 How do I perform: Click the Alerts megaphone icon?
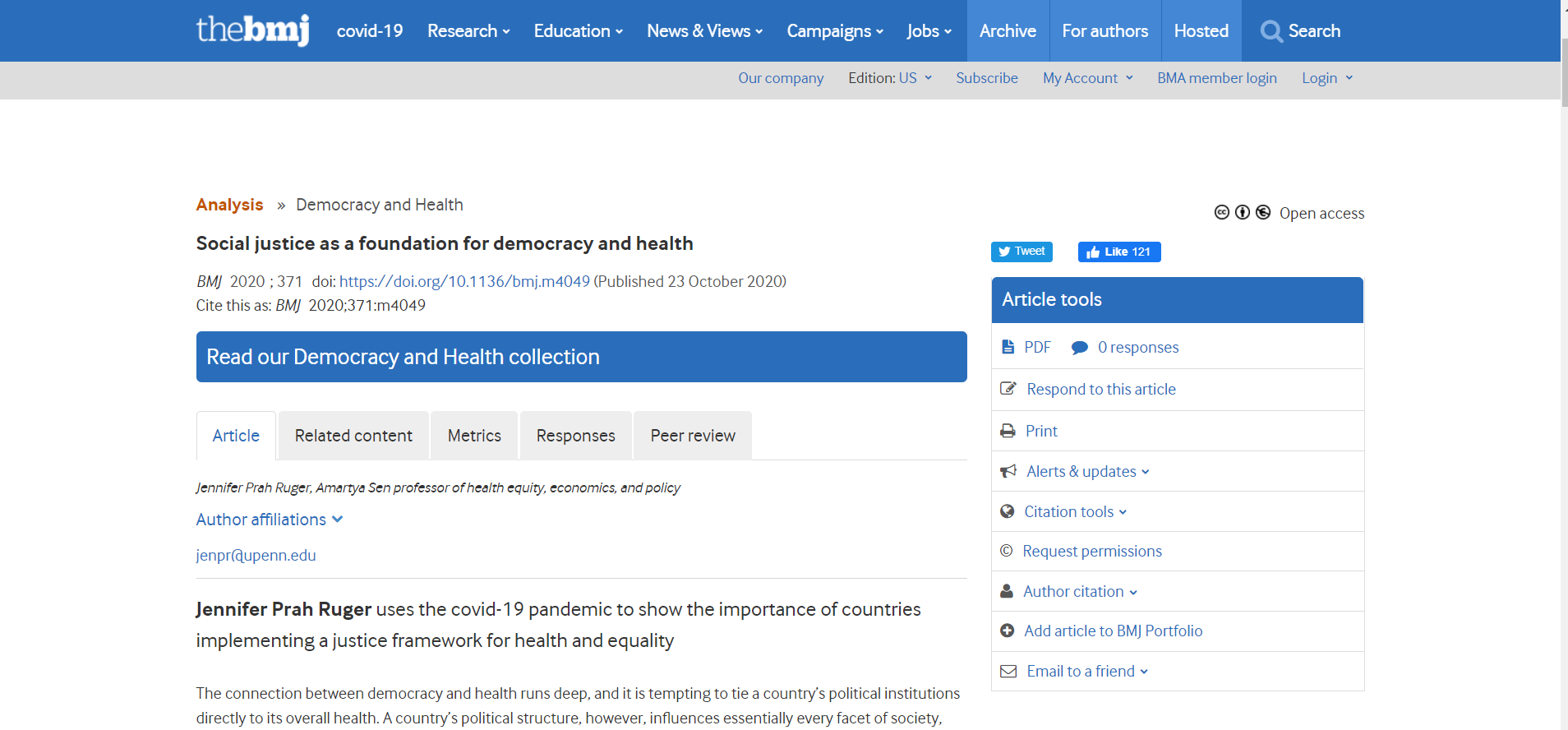[1008, 471]
